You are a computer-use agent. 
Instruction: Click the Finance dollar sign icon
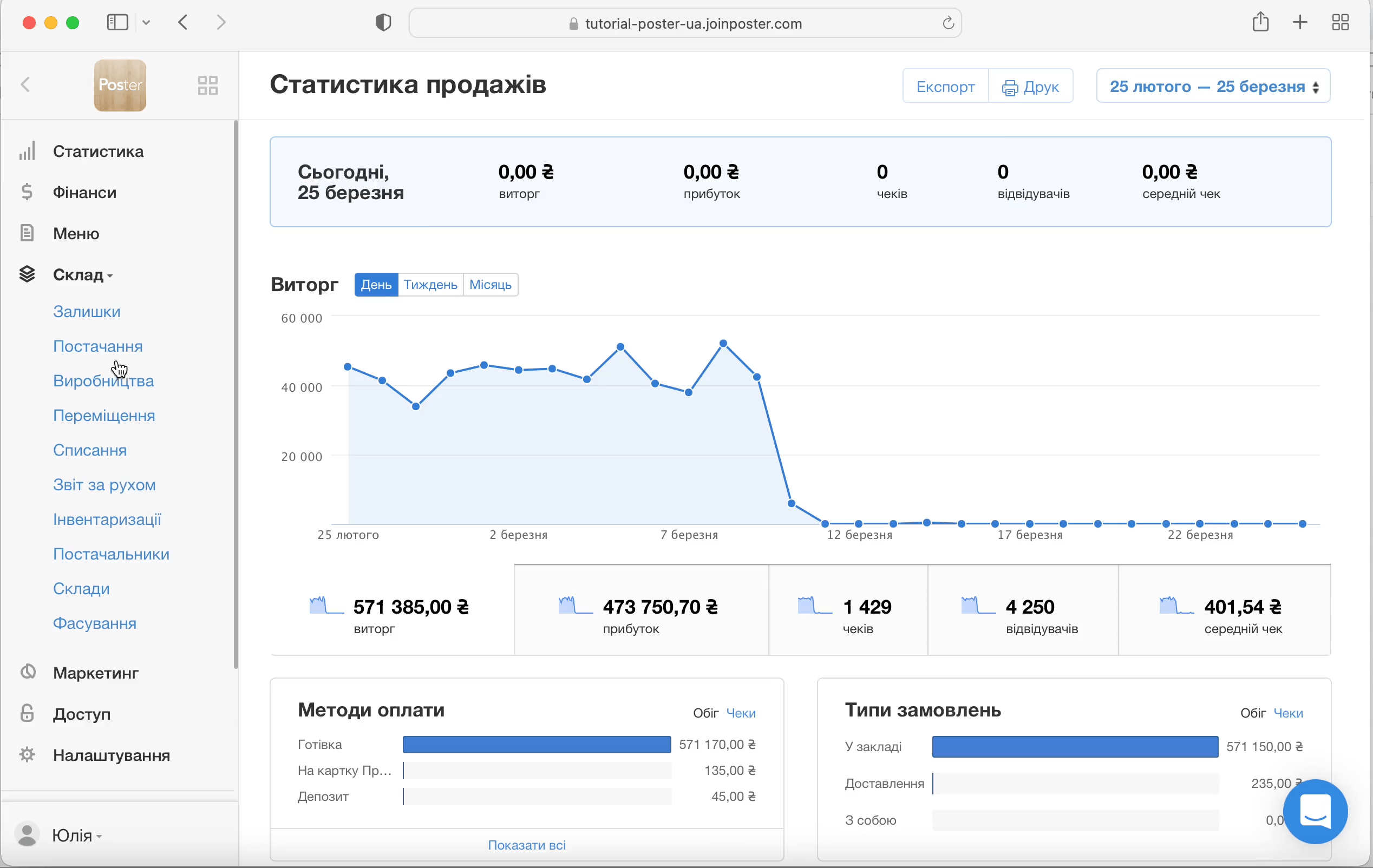tap(27, 192)
